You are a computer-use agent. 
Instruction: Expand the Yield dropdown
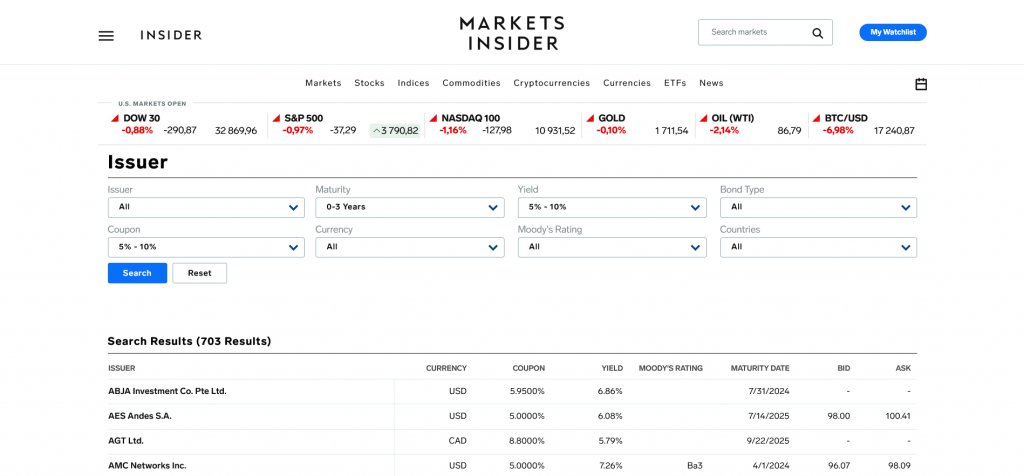pos(612,207)
